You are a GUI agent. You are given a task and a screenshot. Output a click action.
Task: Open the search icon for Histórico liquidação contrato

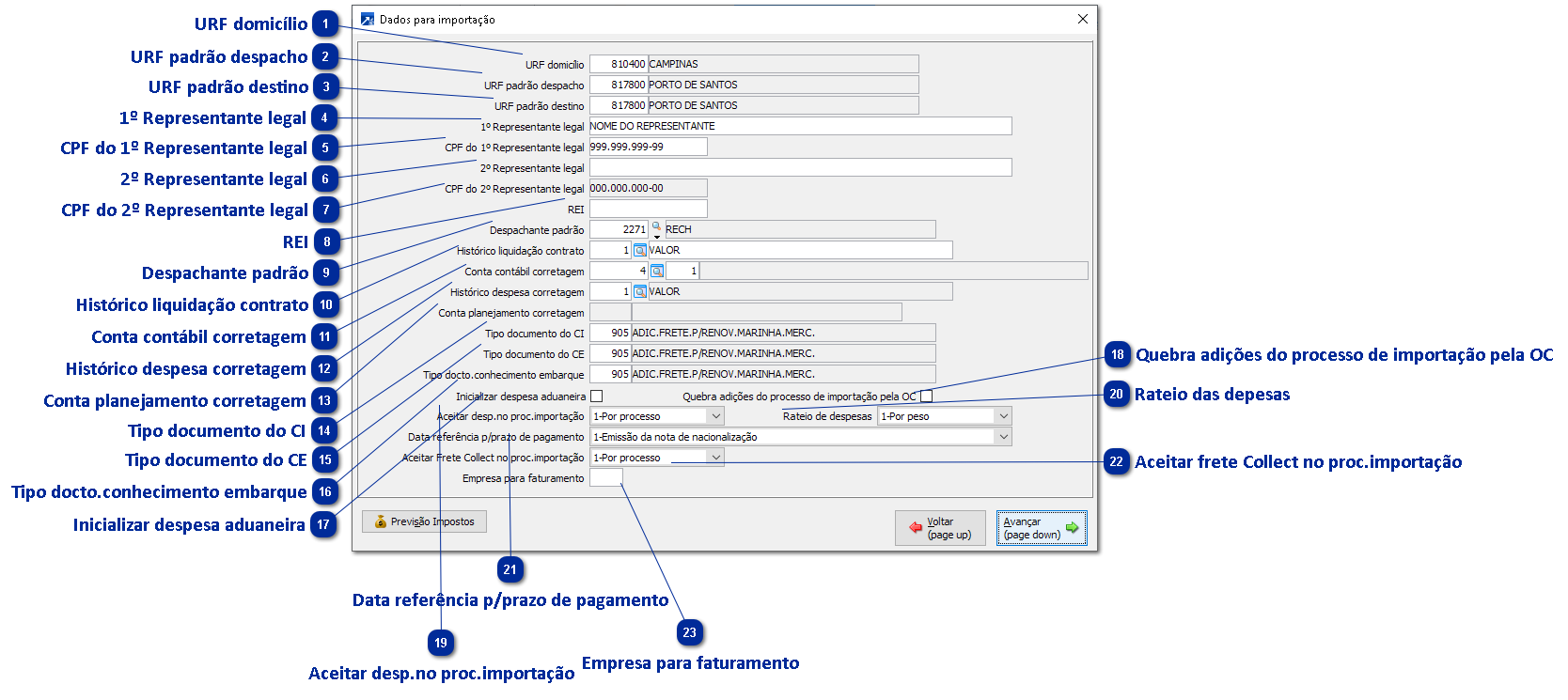click(640, 250)
